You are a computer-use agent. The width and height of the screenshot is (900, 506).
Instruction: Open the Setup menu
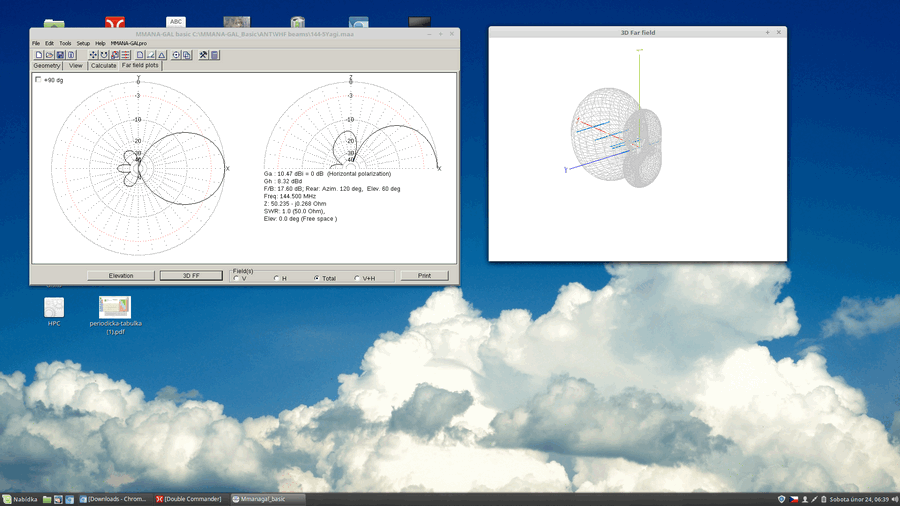[83, 43]
